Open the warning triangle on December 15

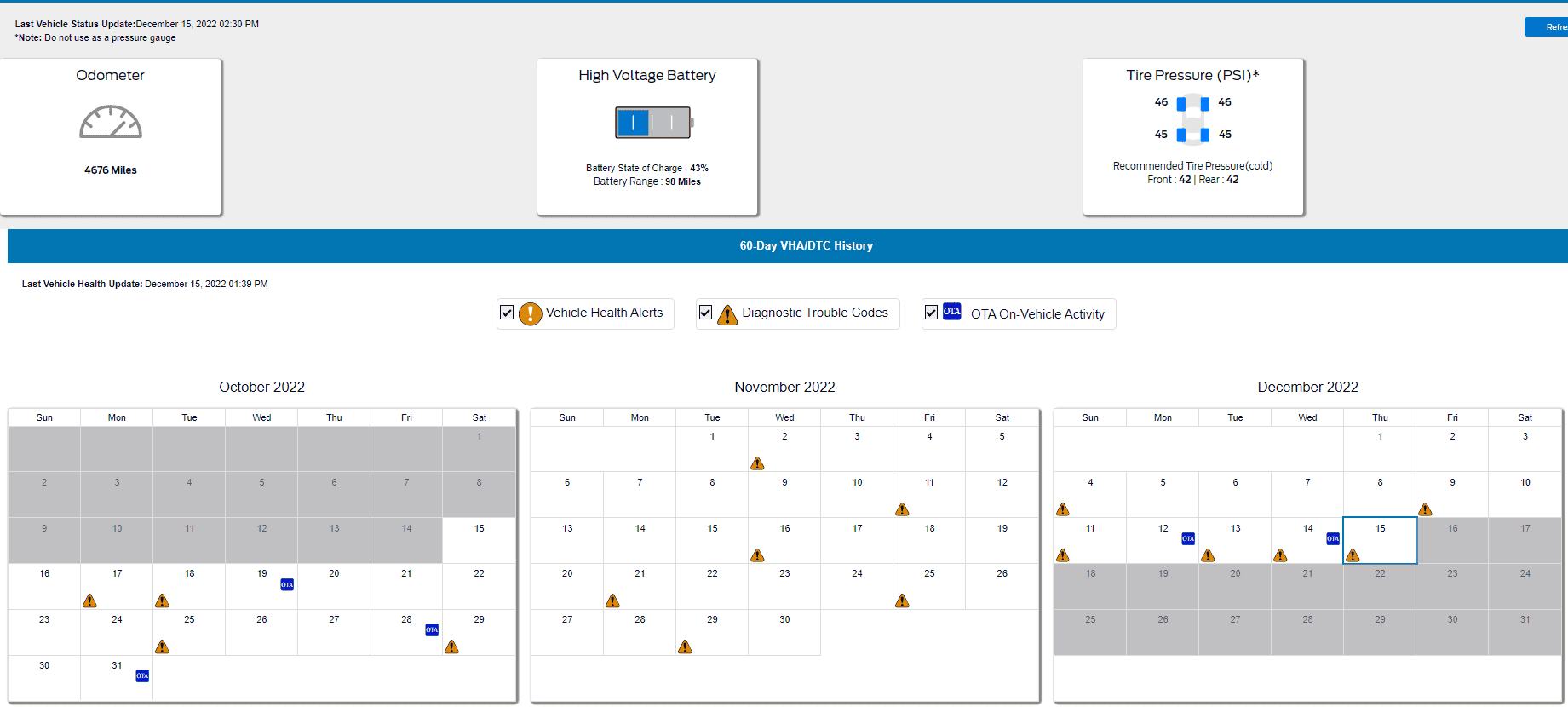click(1353, 555)
